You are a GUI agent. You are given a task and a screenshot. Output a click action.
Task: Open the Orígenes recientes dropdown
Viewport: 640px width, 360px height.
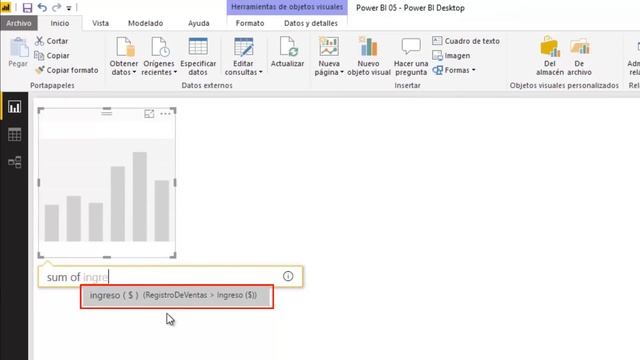tap(159, 56)
